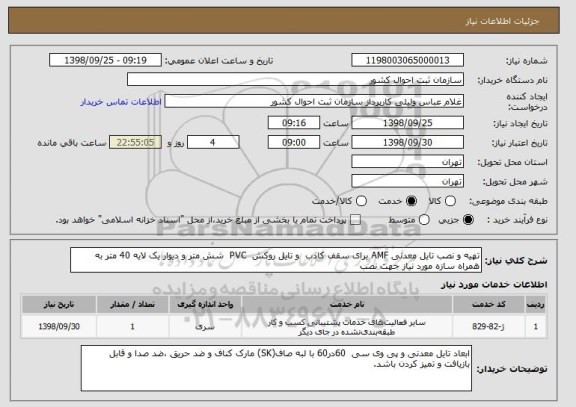576x407 pixels.
Task: Click the تعداد / مقدار column header
Action: click(x=133, y=304)
